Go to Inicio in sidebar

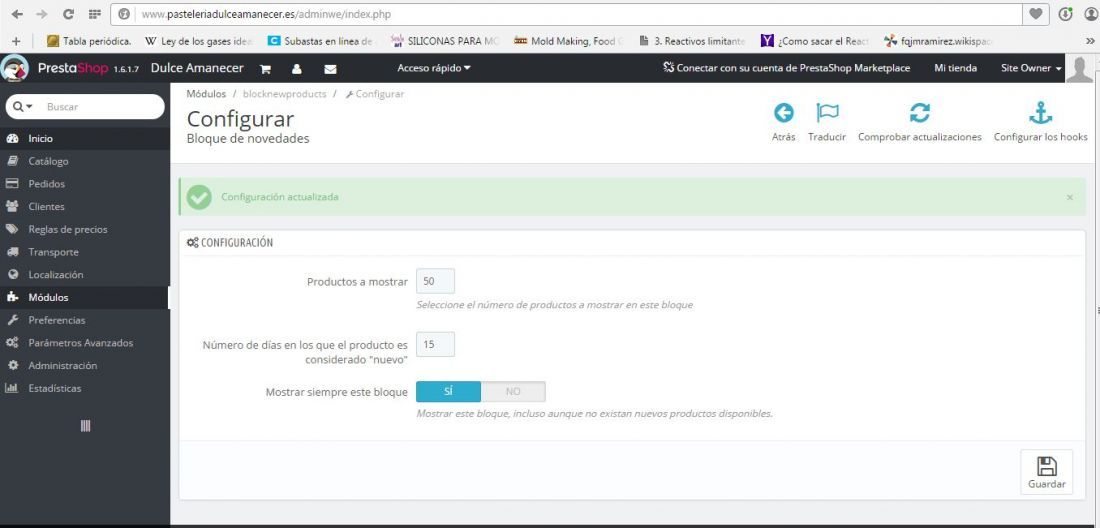coord(85,138)
